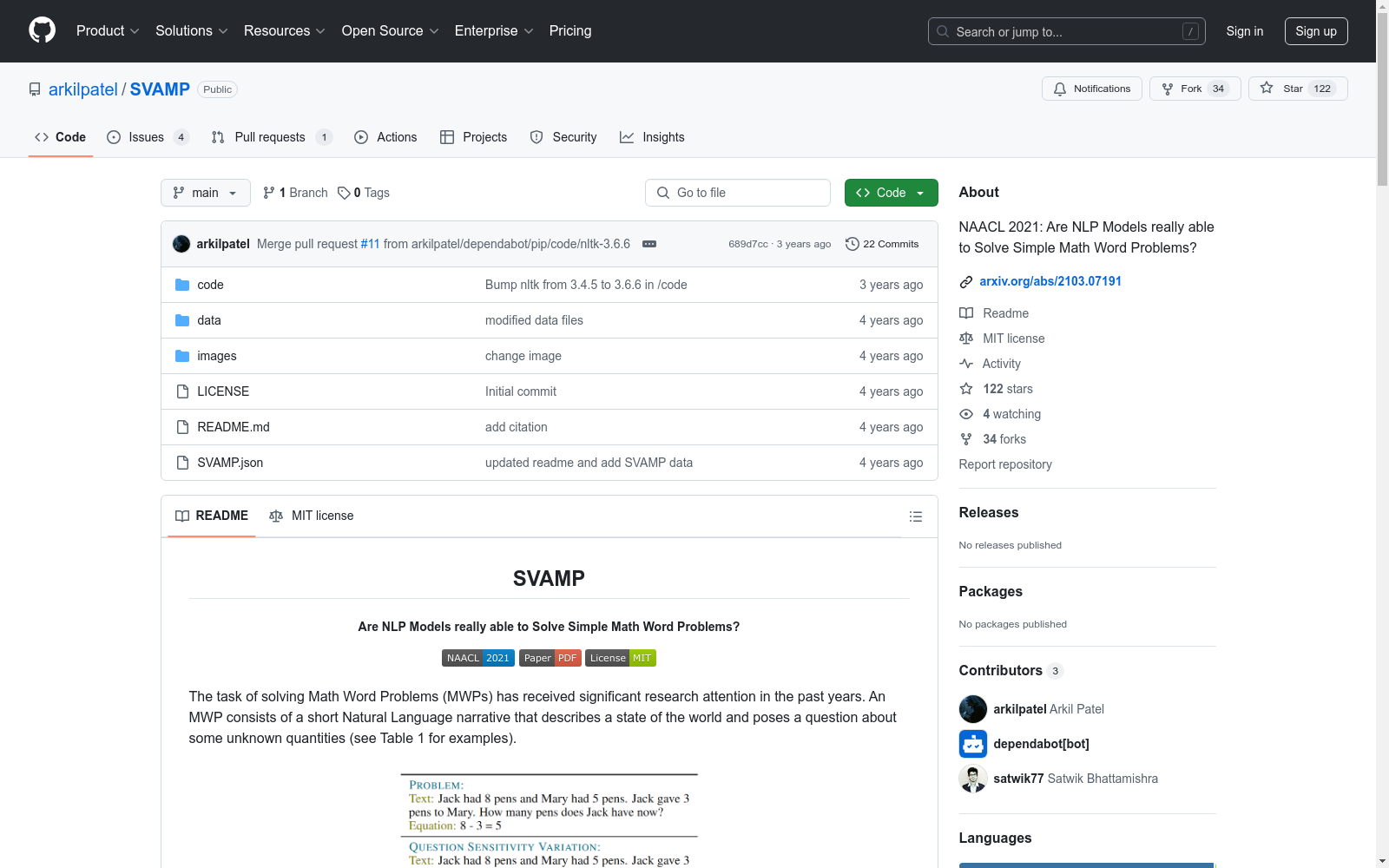Open the arkilpatel owner link in header
The image size is (1389, 868).
tap(82, 89)
